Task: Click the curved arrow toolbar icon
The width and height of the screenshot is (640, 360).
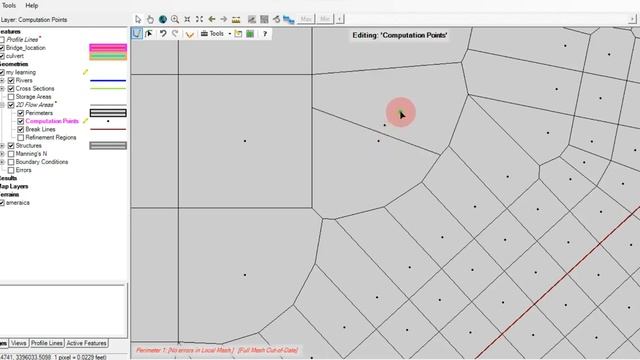Action: pos(276,19)
